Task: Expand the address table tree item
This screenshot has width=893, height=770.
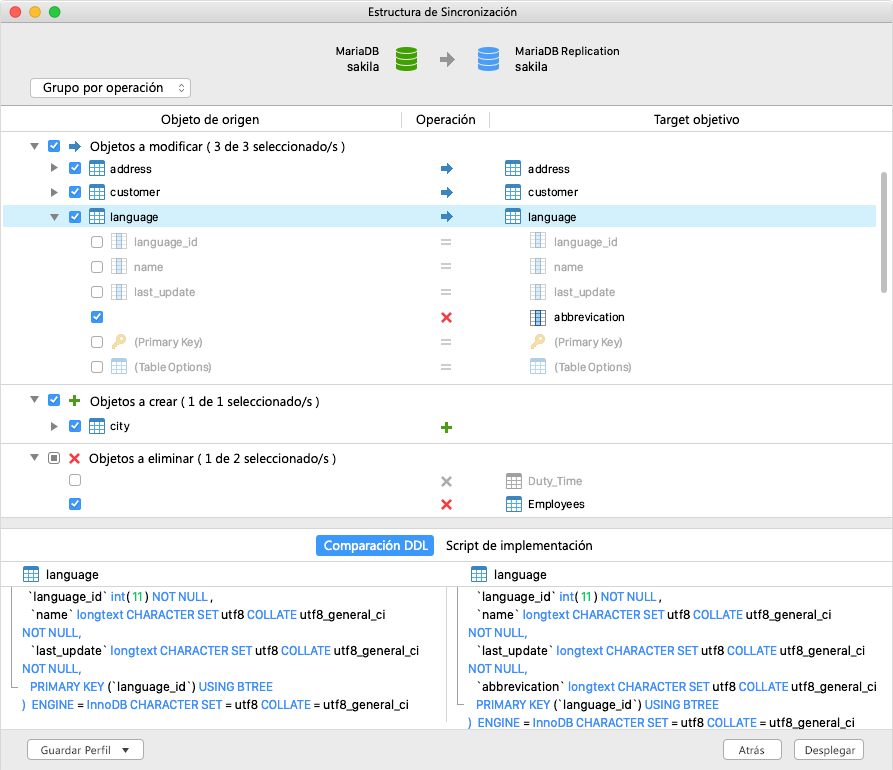Action: tap(54, 167)
